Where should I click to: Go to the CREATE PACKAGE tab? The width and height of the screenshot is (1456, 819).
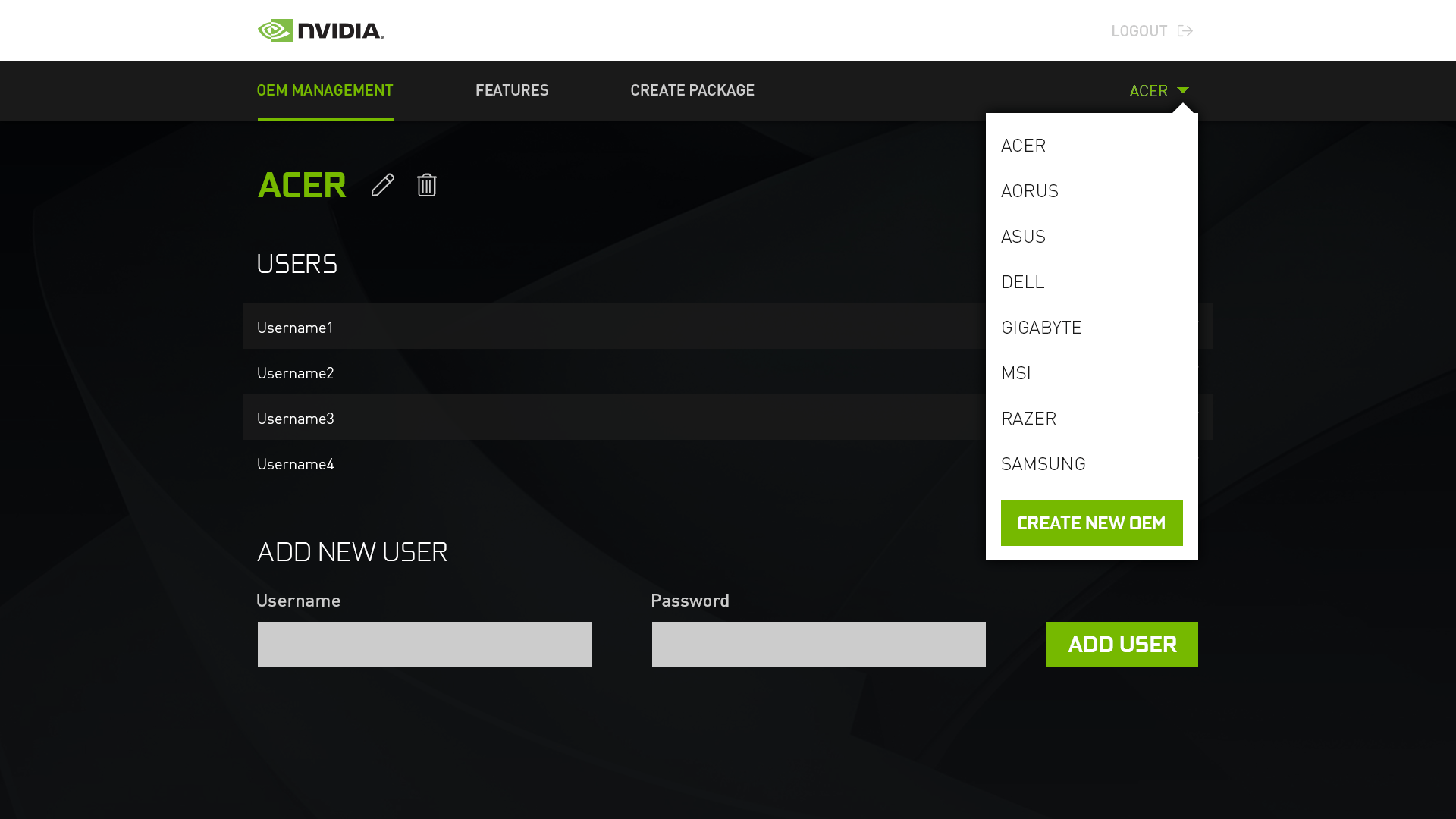tap(692, 91)
